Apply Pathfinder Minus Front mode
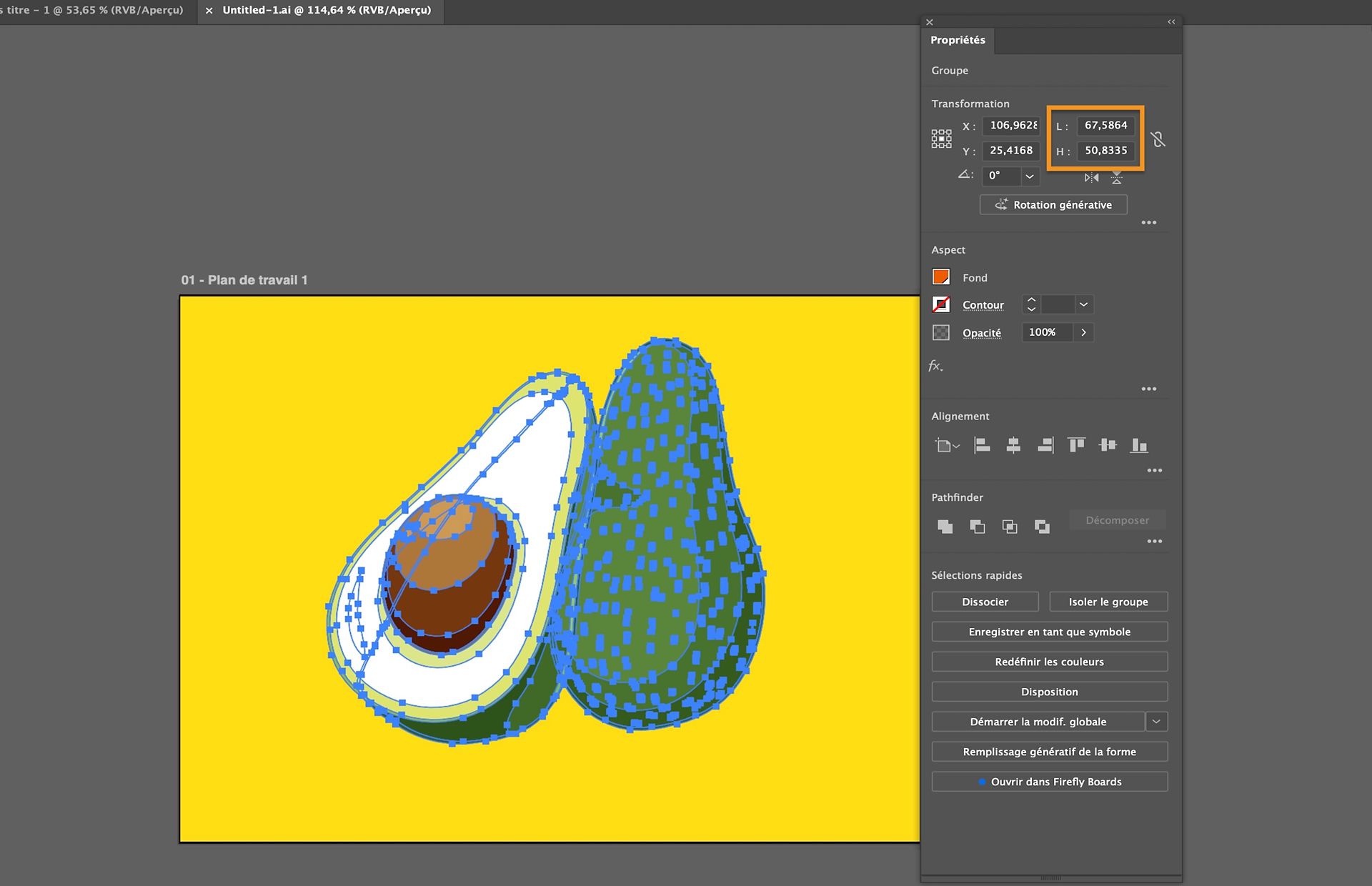 [977, 527]
